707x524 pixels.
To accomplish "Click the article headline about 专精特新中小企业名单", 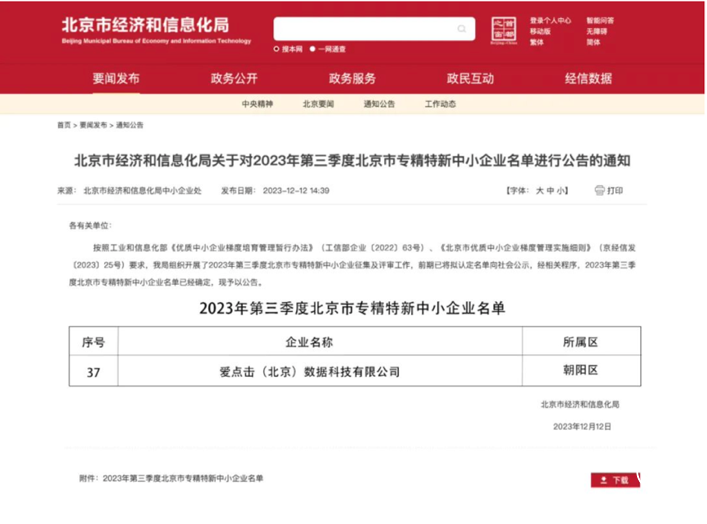I will coord(352,161).
